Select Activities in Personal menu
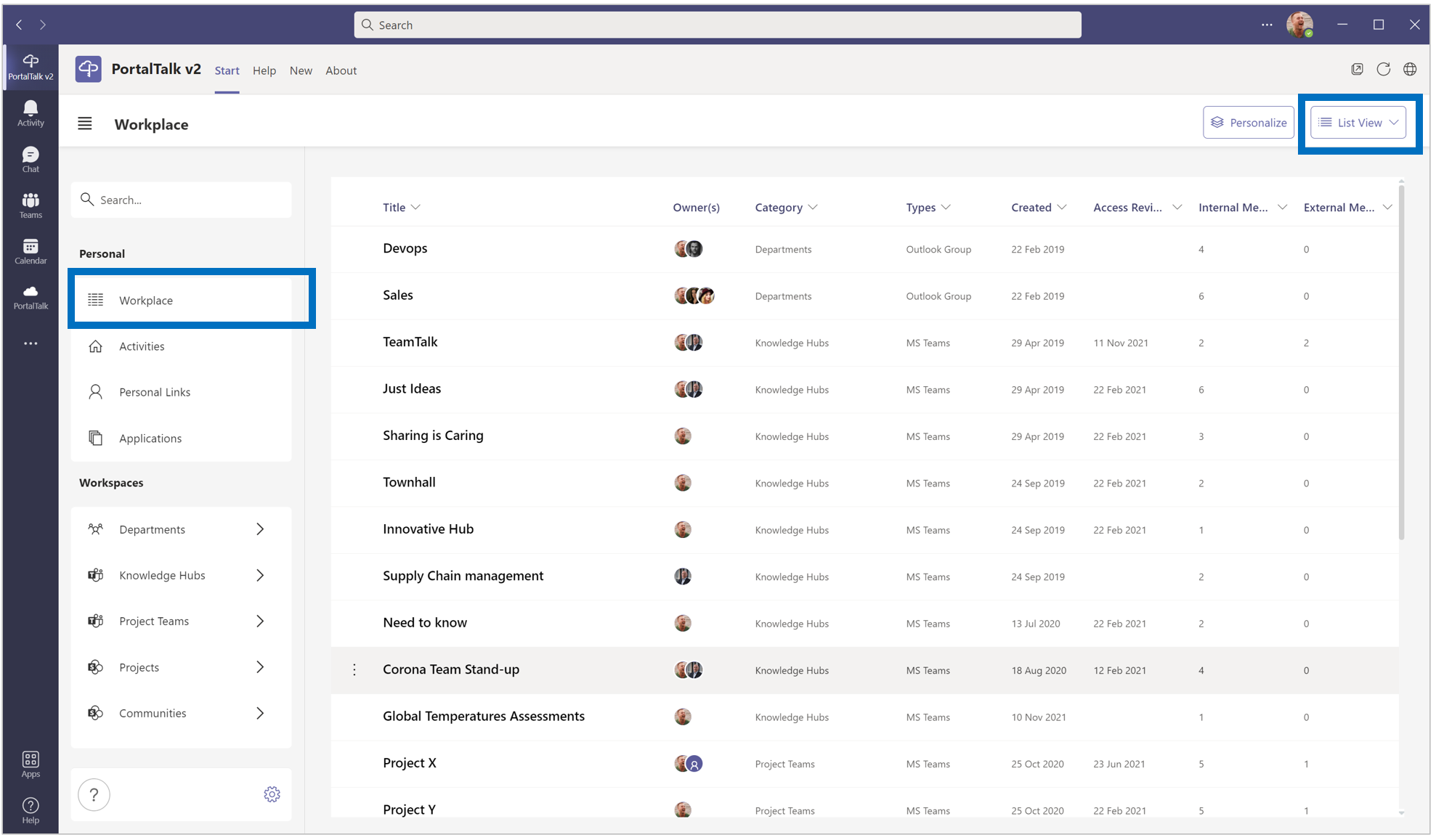This screenshot has width=1436, height=840. click(x=181, y=346)
